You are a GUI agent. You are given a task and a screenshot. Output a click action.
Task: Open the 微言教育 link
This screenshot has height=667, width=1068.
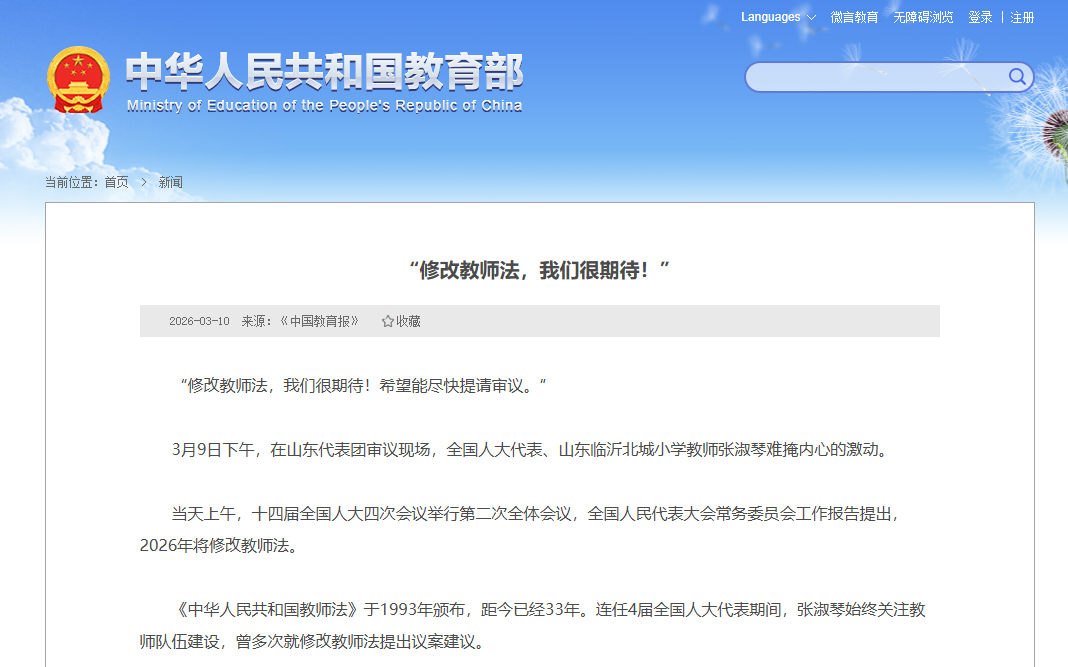coord(854,17)
